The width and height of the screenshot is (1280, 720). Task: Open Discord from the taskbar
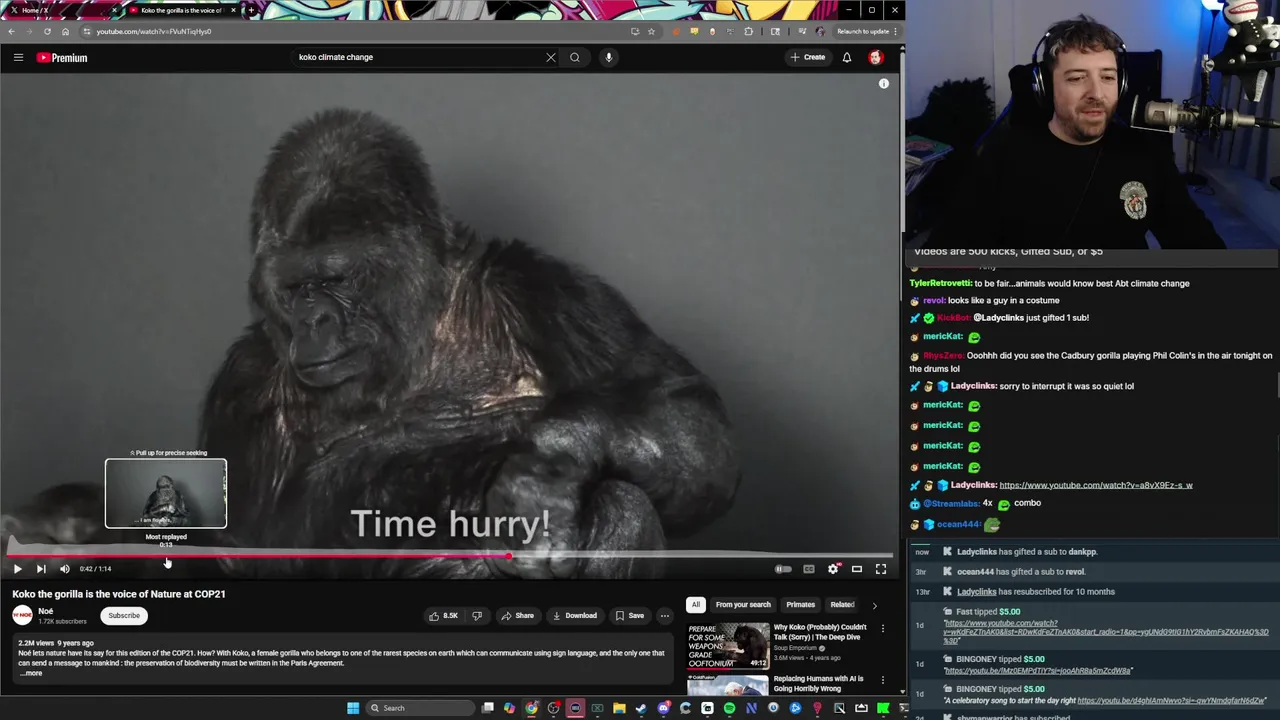pos(663,708)
